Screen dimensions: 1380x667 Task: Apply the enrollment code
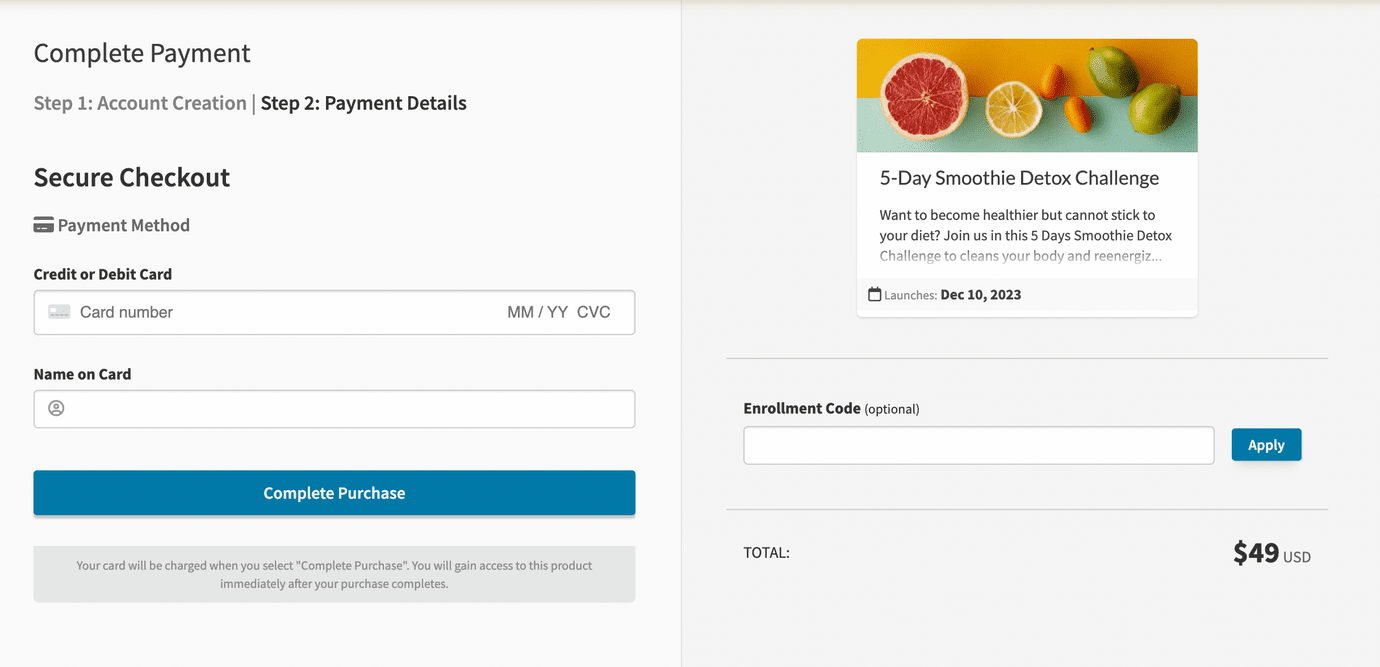[1266, 445]
